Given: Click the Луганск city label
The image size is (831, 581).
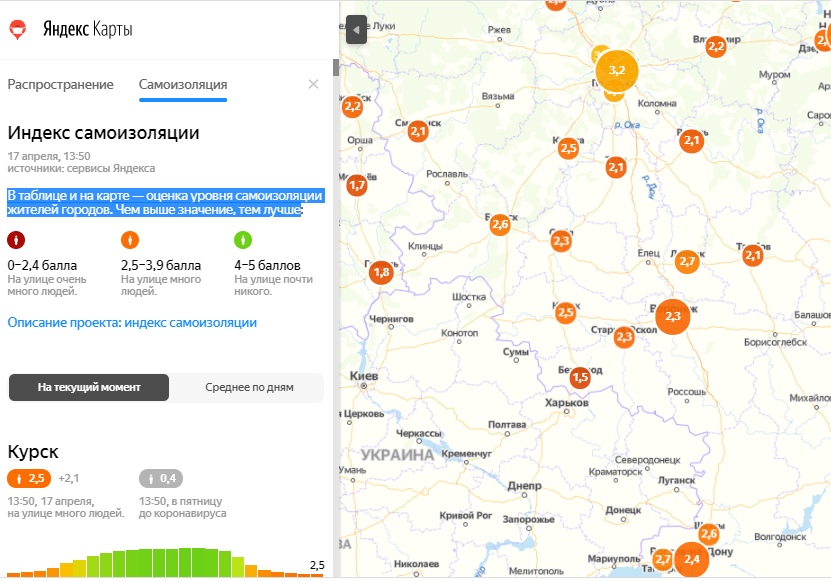Looking at the screenshot, I should pos(676,480).
